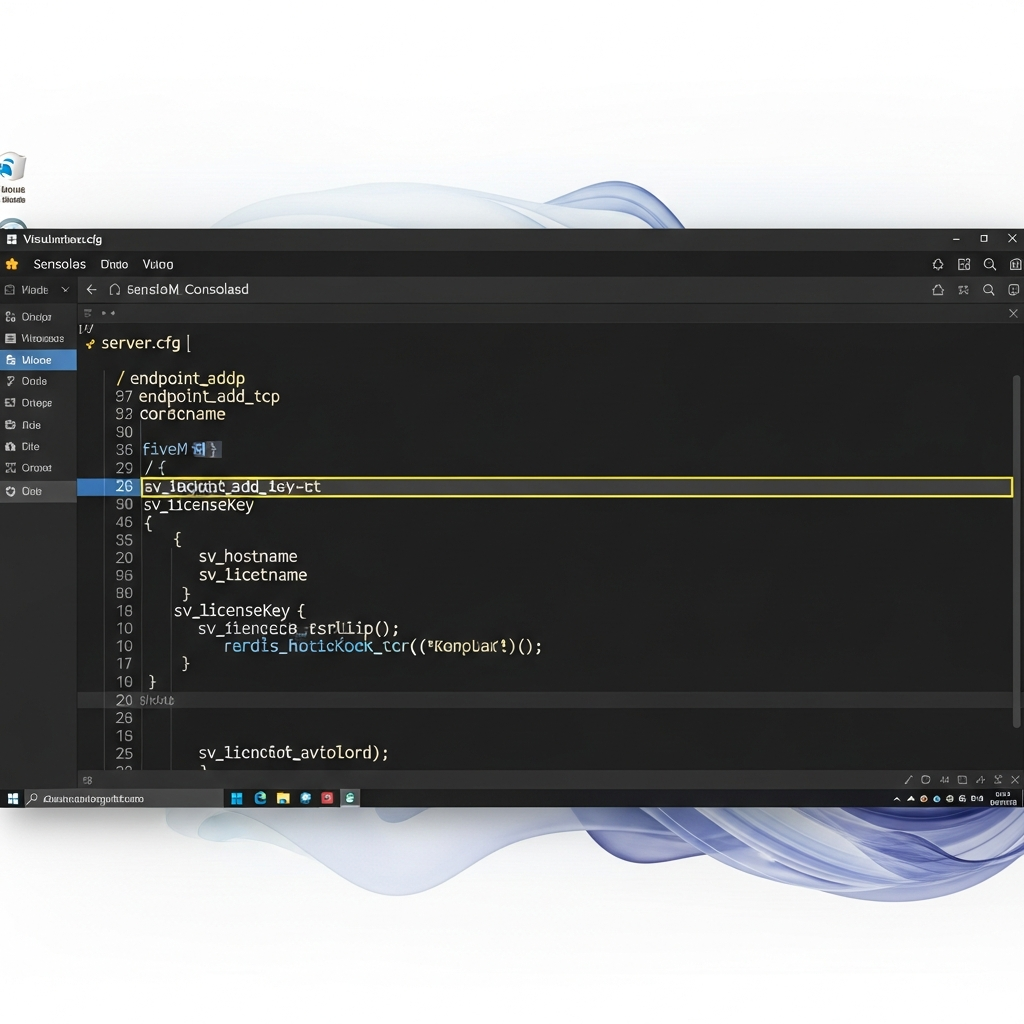Click the / endpoint_addp code line
The image size is (1024, 1024).
180,378
